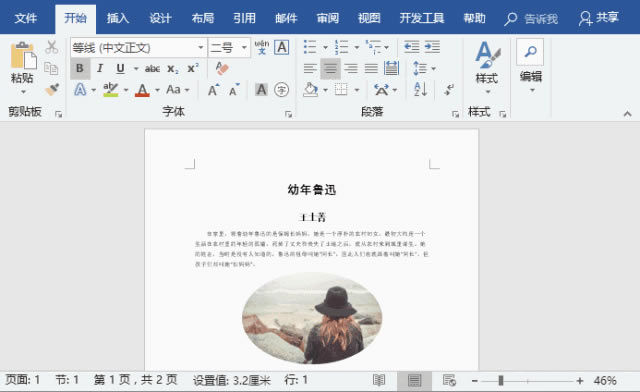Toggle superscript formatting
This screenshot has height=392, width=640.
click(x=193, y=69)
